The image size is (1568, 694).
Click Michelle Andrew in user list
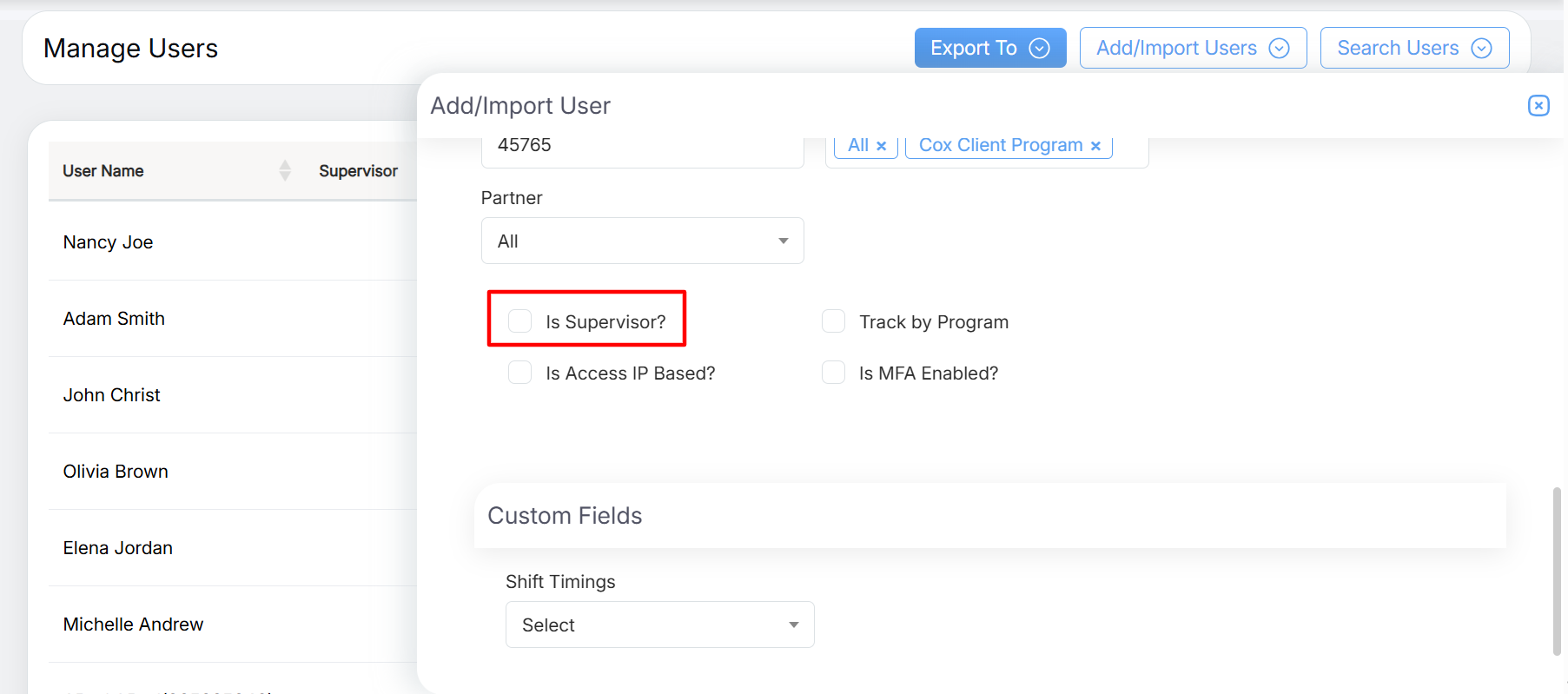[x=133, y=625]
